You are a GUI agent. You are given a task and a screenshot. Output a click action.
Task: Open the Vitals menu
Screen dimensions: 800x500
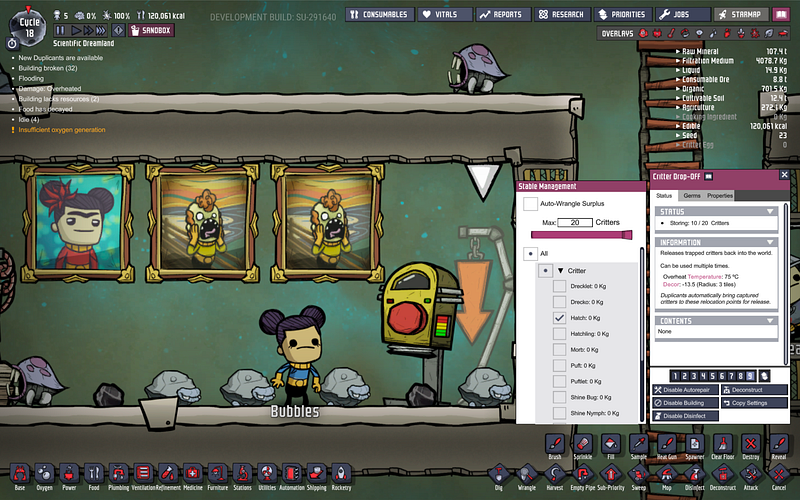pos(444,14)
